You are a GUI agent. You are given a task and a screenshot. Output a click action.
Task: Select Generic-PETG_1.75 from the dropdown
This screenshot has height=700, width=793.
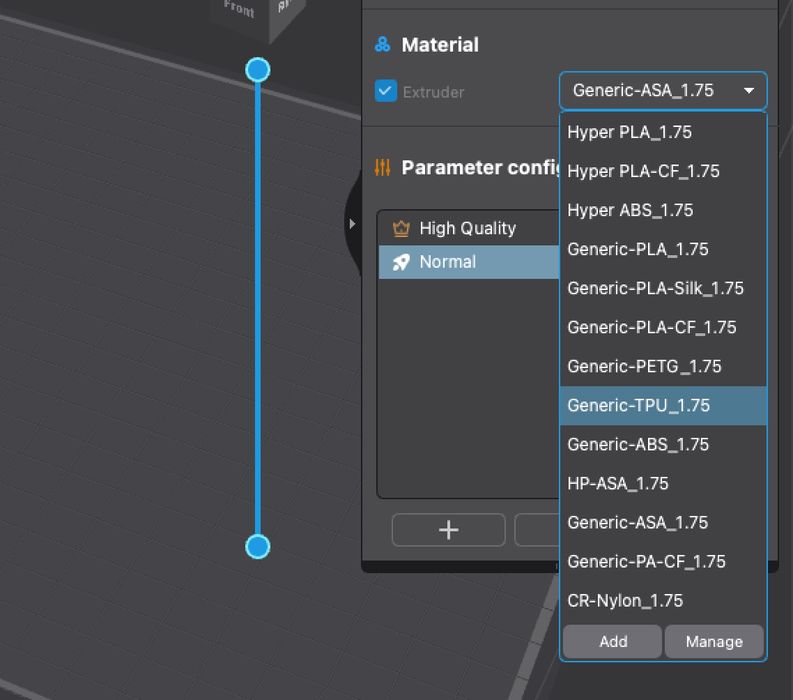(644, 366)
